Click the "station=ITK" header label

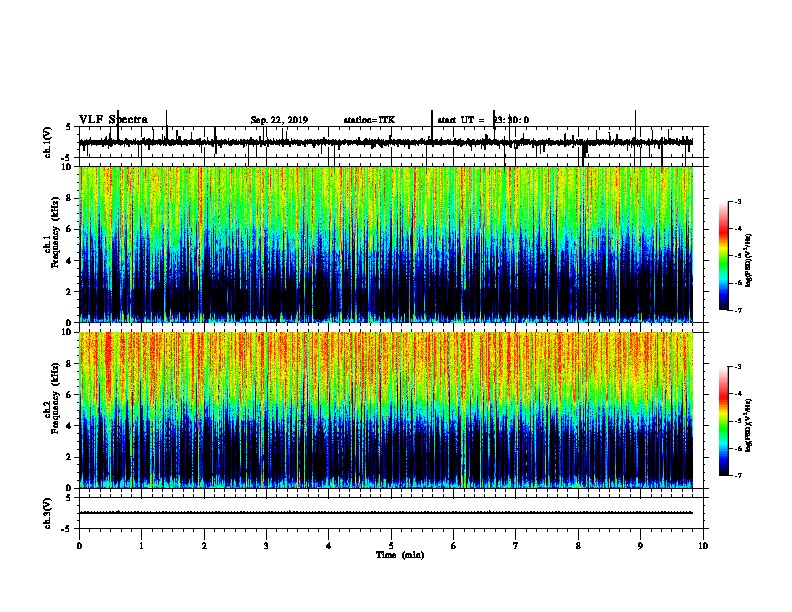(x=369, y=120)
